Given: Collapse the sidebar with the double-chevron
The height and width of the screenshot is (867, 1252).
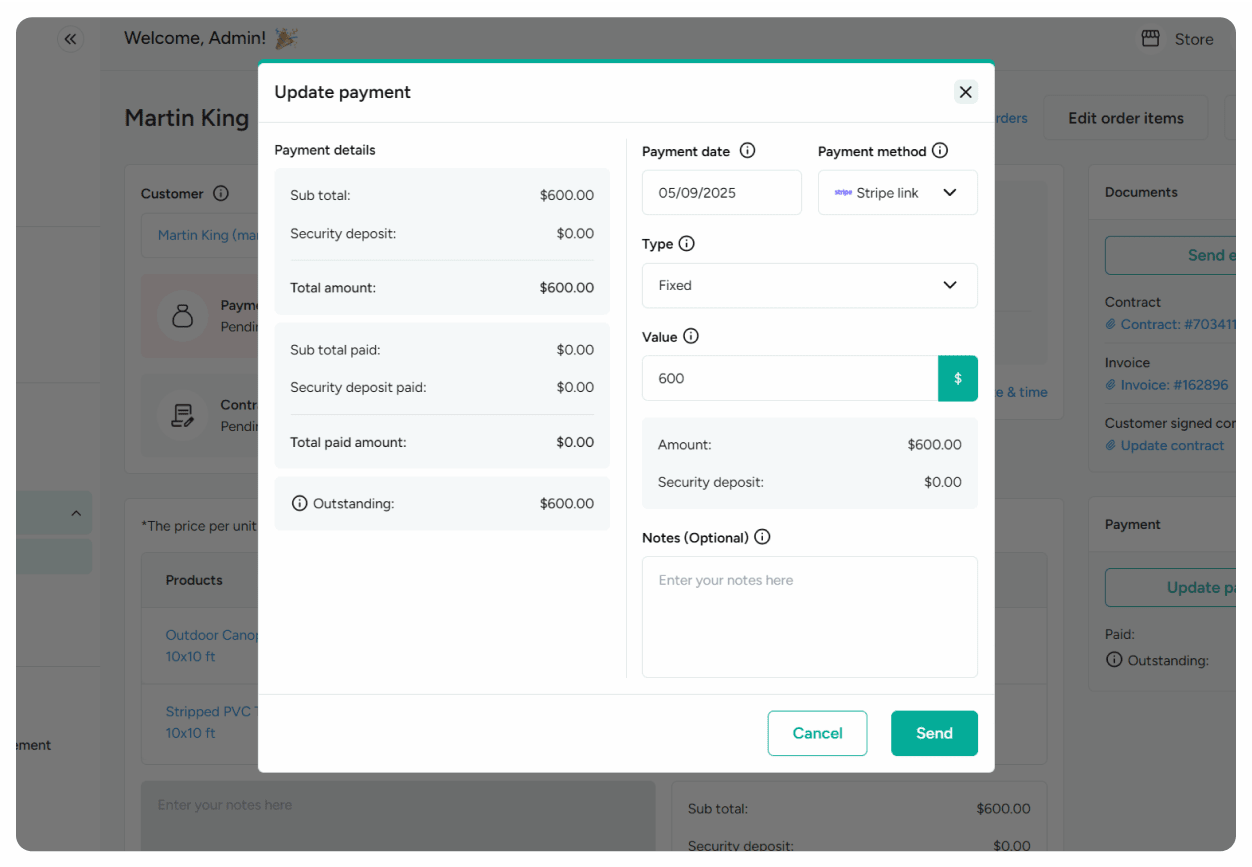Looking at the screenshot, I should [x=69, y=38].
